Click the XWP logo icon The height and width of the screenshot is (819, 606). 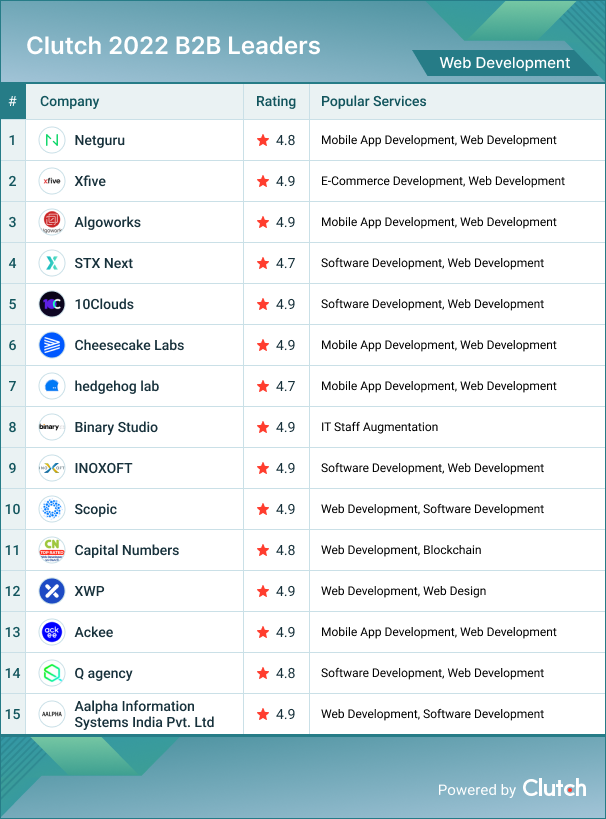click(52, 591)
